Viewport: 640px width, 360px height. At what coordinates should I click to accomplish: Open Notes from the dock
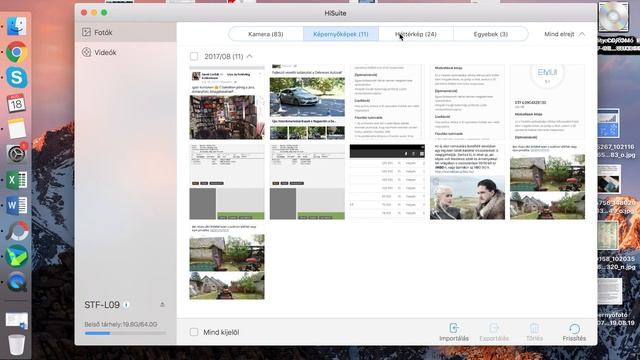pyautogui.click(x=16, y=129)
